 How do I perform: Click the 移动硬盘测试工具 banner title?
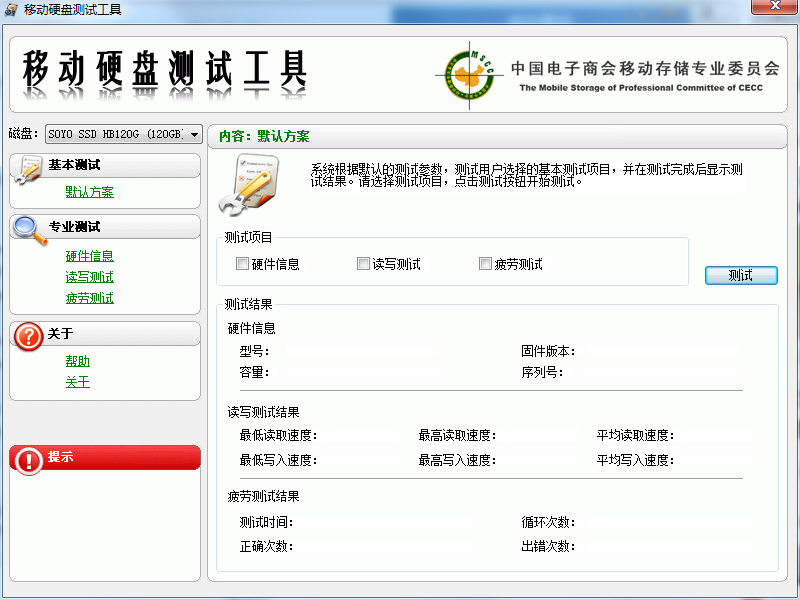[x=165, y=70]
